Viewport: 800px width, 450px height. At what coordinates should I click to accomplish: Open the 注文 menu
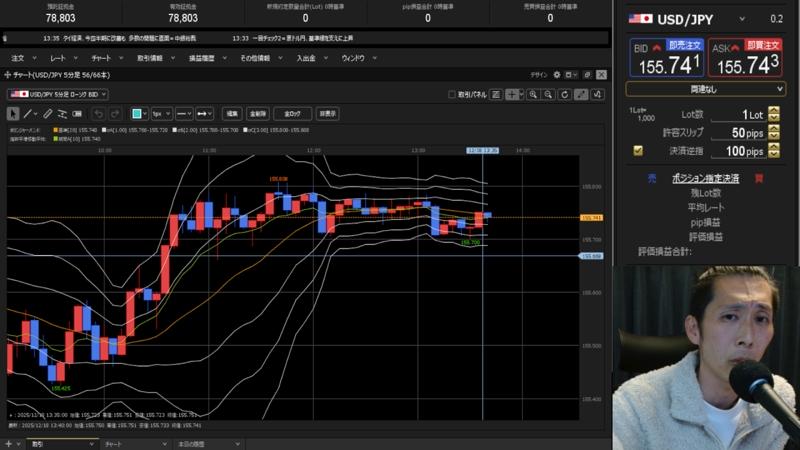tap(18, 58)
